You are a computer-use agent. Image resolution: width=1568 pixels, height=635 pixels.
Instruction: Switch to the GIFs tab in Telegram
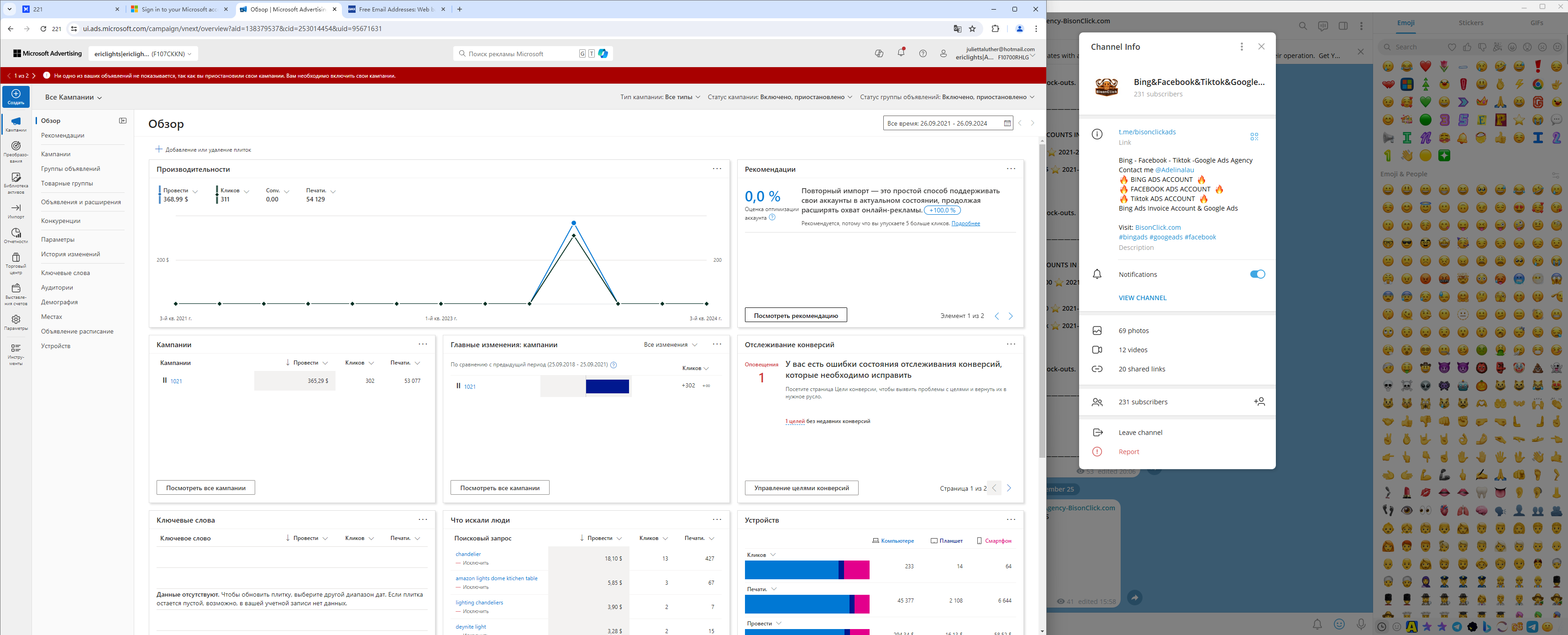pos(1537,23)
